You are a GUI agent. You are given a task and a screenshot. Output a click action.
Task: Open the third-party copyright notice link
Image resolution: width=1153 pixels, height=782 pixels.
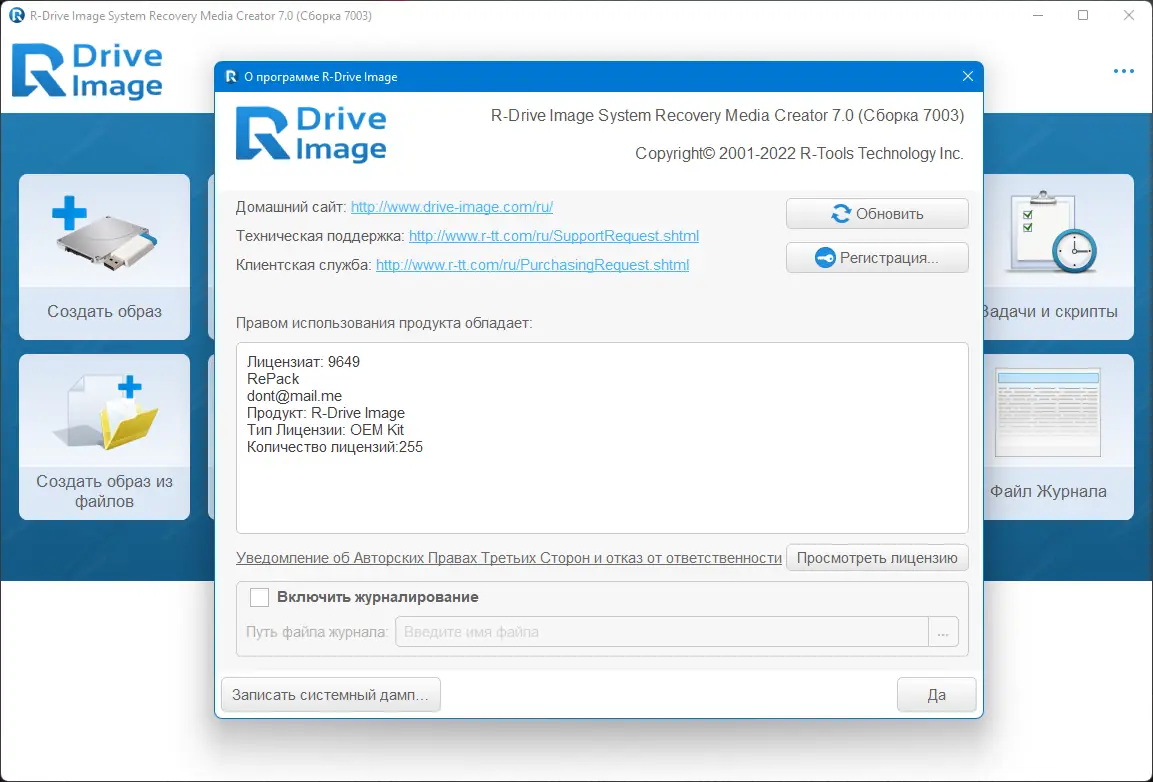click(509, 558)
